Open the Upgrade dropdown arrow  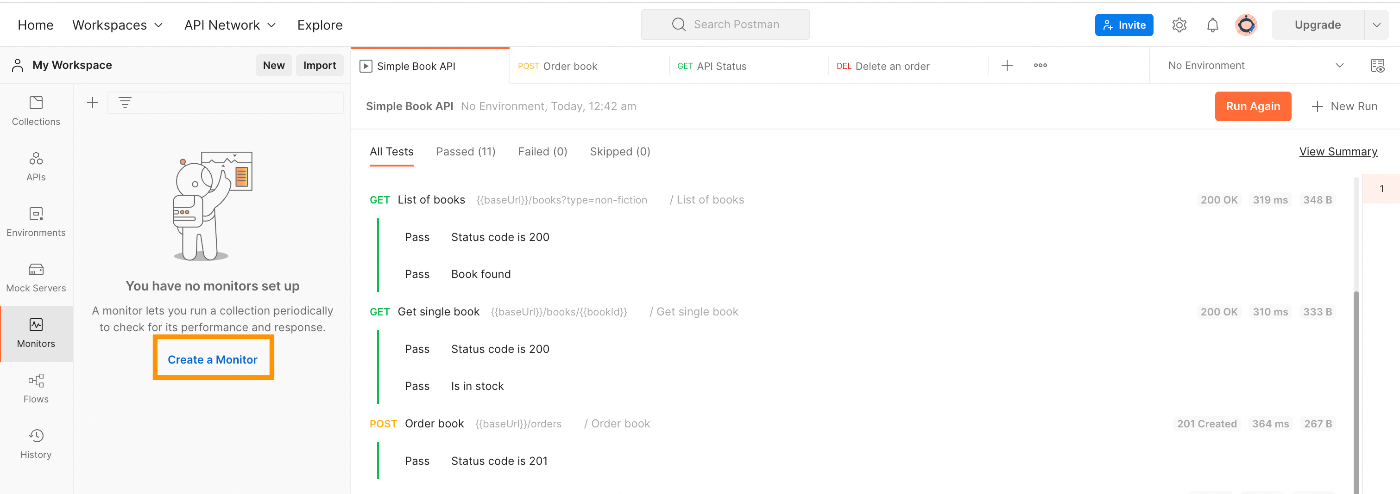click(1376, 25)
